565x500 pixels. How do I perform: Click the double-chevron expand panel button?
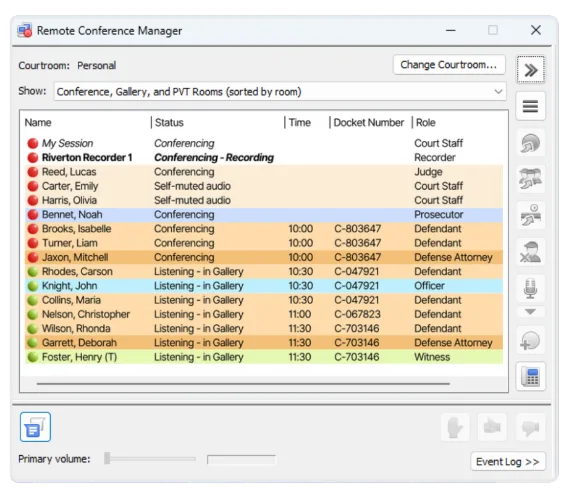coord(530,70)
